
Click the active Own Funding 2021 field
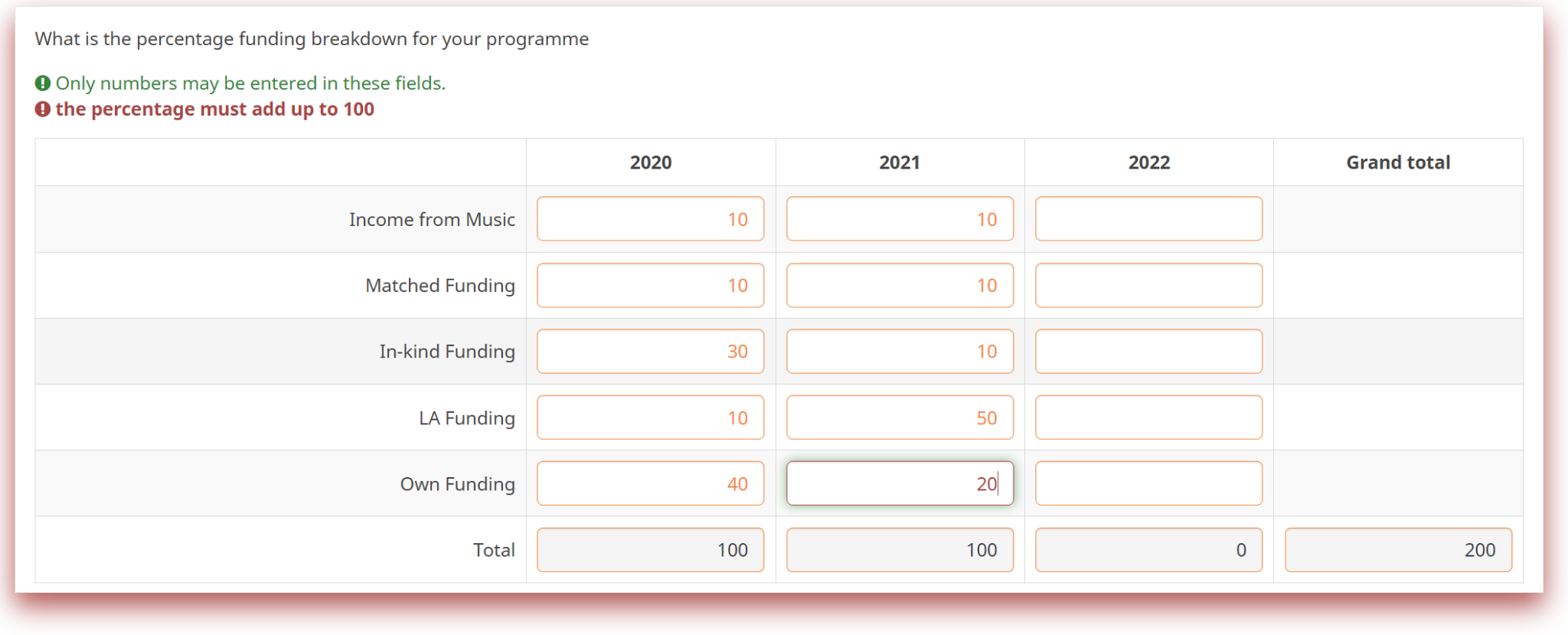click(900, 483)
